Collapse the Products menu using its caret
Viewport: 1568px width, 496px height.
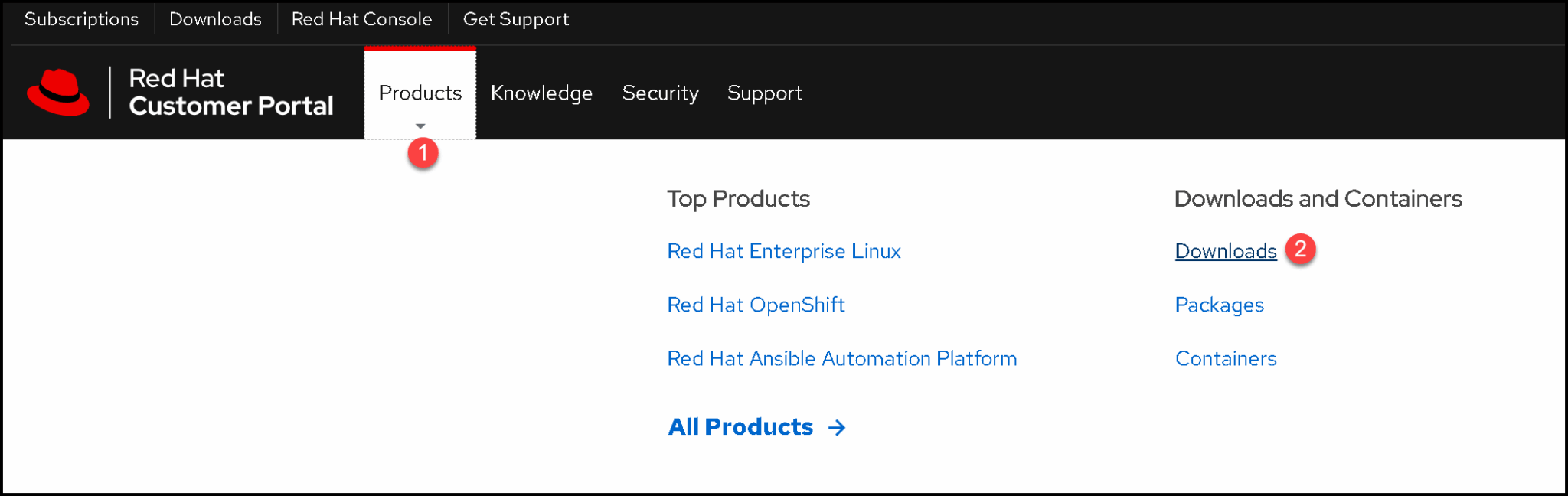coord(420,126)
